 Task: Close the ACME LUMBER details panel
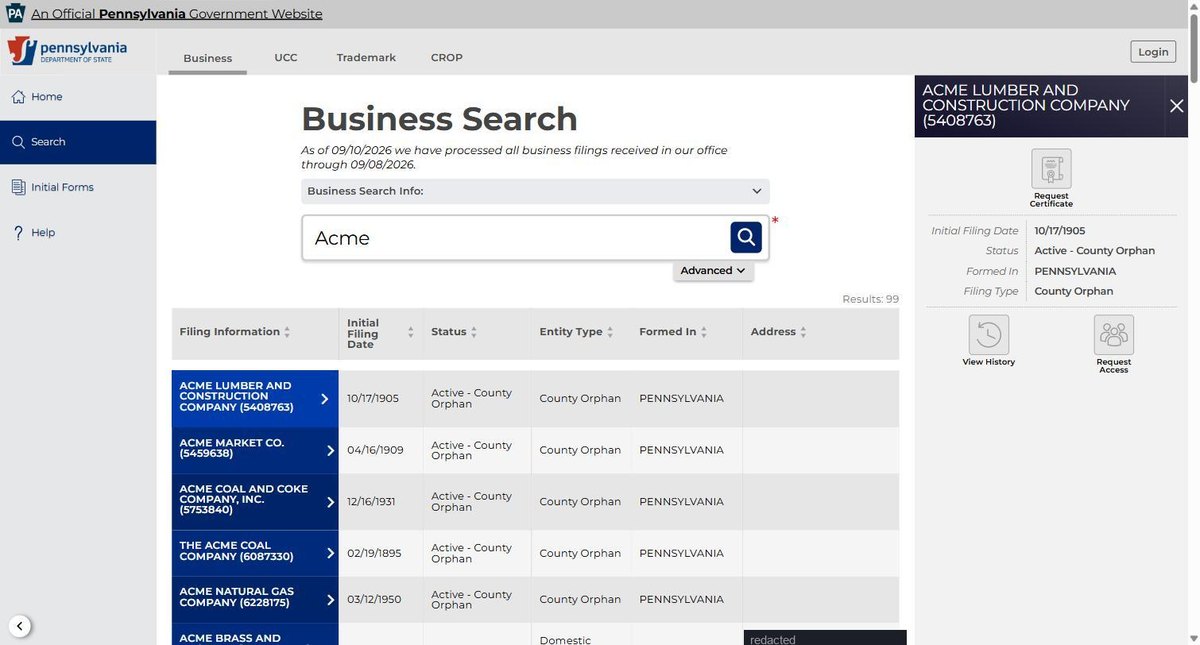[1176, 105]
